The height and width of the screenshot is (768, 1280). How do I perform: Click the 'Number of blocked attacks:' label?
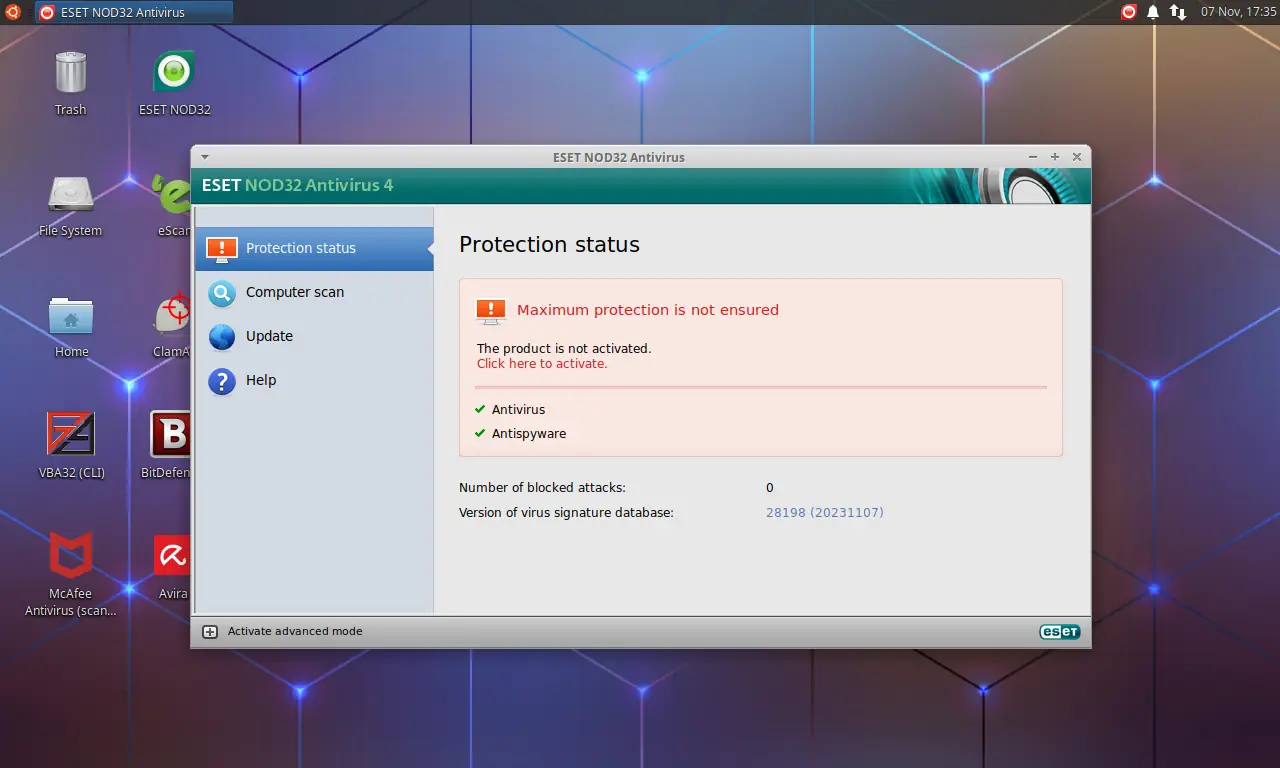click(x=542, y=488)
